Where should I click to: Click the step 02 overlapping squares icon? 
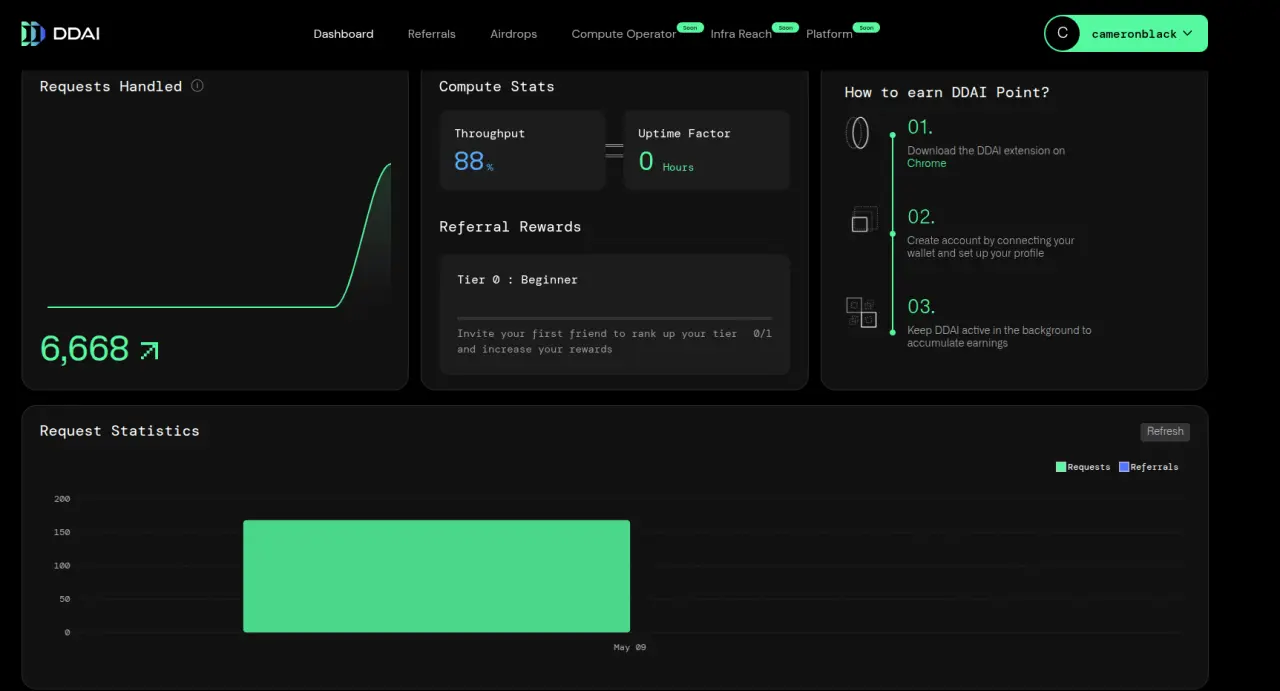(864, 219)
